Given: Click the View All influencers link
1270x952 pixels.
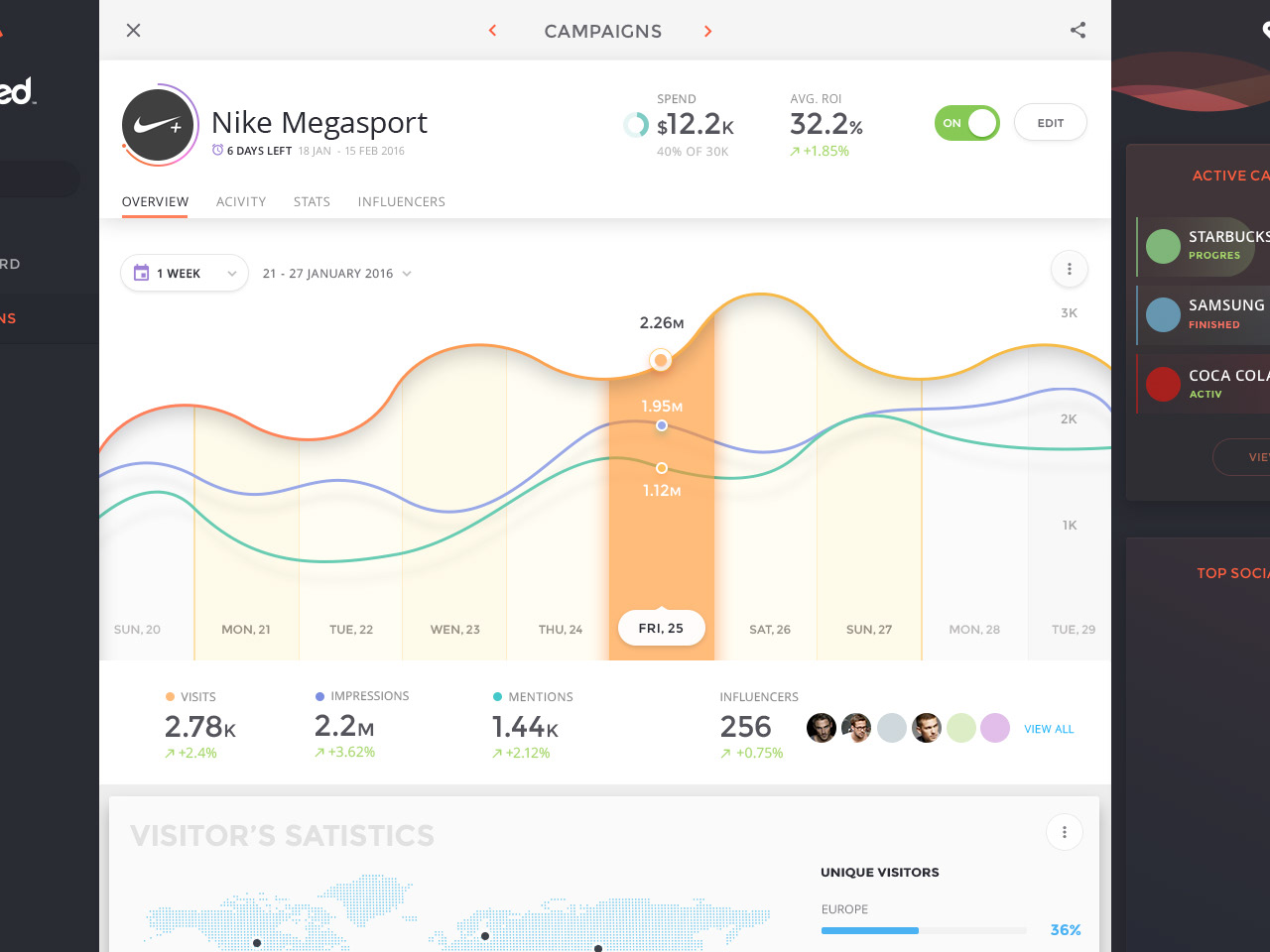Looking at the screenshot, I should pos(1049,729).
